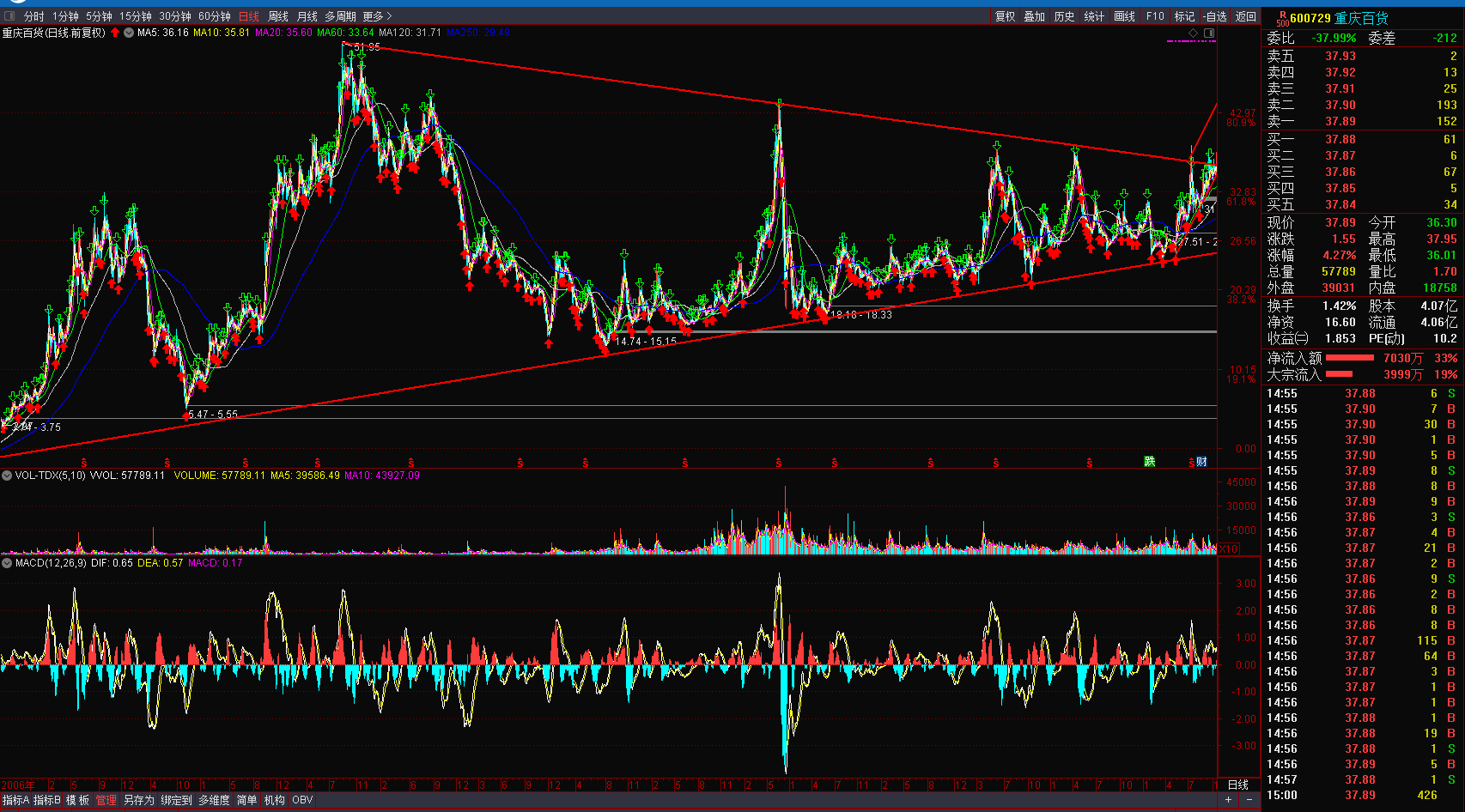Select OBV indicator option
This screenshot has height=812, width=1465.
point(302,800)
